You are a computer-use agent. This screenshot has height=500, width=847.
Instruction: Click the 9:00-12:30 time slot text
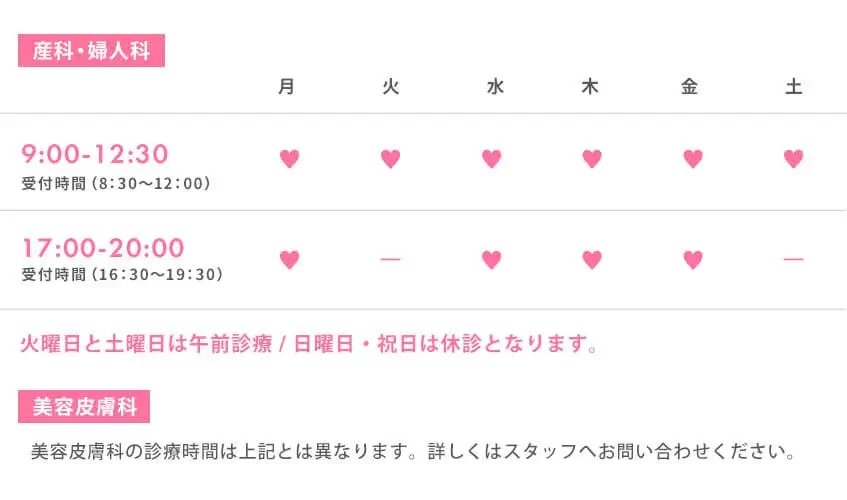click(x=95, y=154)
